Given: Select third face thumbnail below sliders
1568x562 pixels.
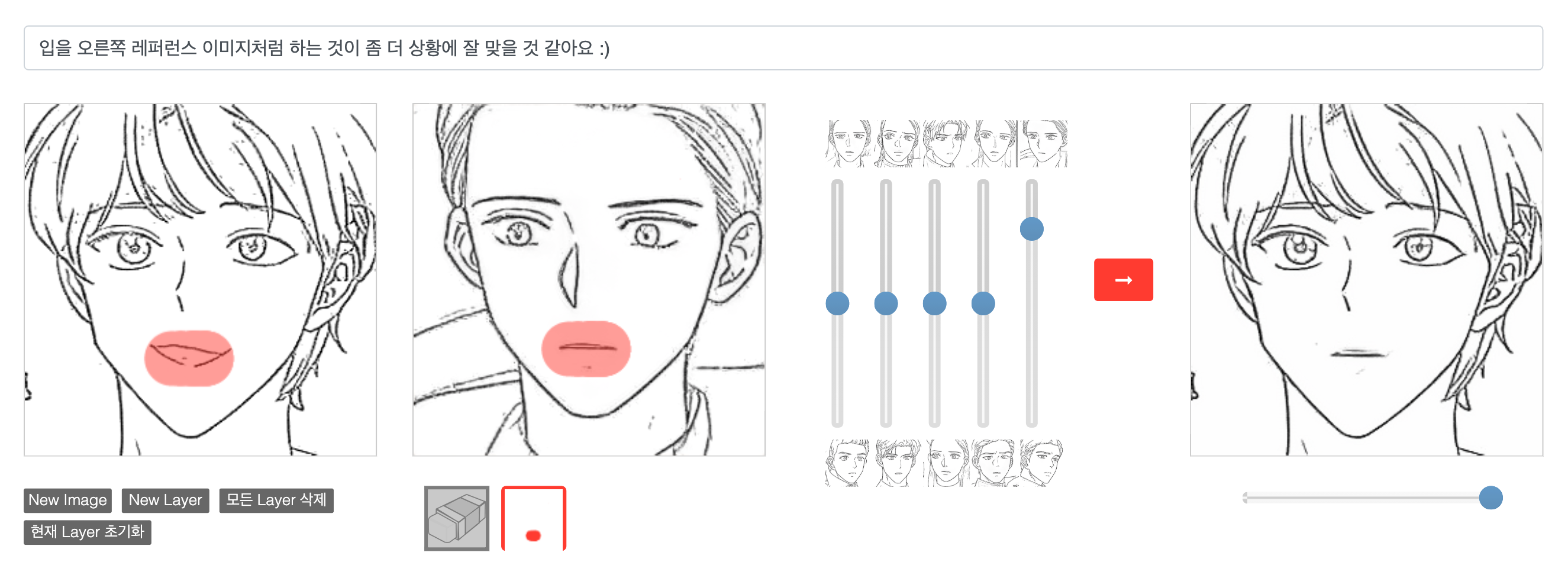Looking at the screenshot, I should click(947, 463).
